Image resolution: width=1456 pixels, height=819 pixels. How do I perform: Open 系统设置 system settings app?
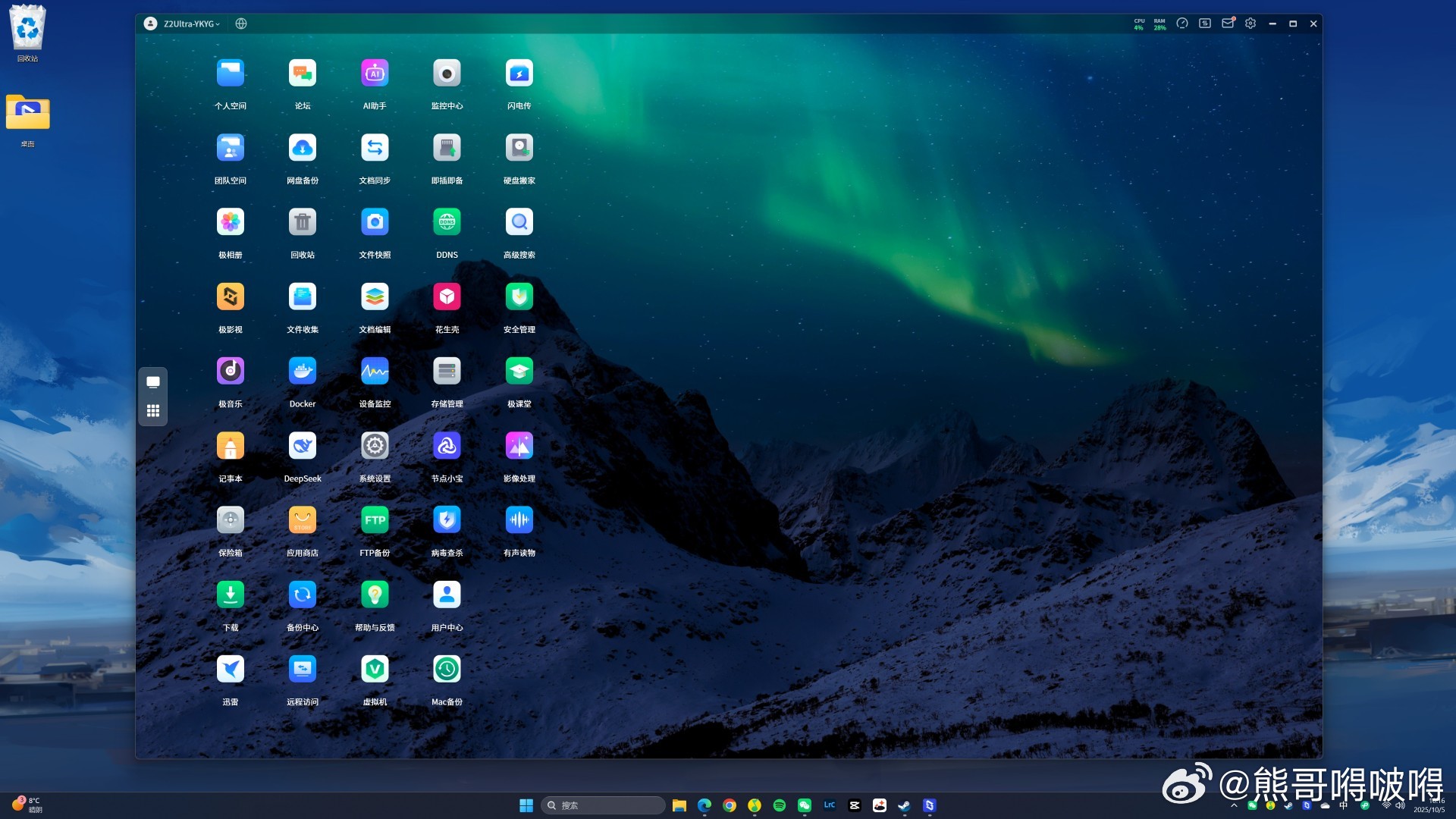point(375,446)
